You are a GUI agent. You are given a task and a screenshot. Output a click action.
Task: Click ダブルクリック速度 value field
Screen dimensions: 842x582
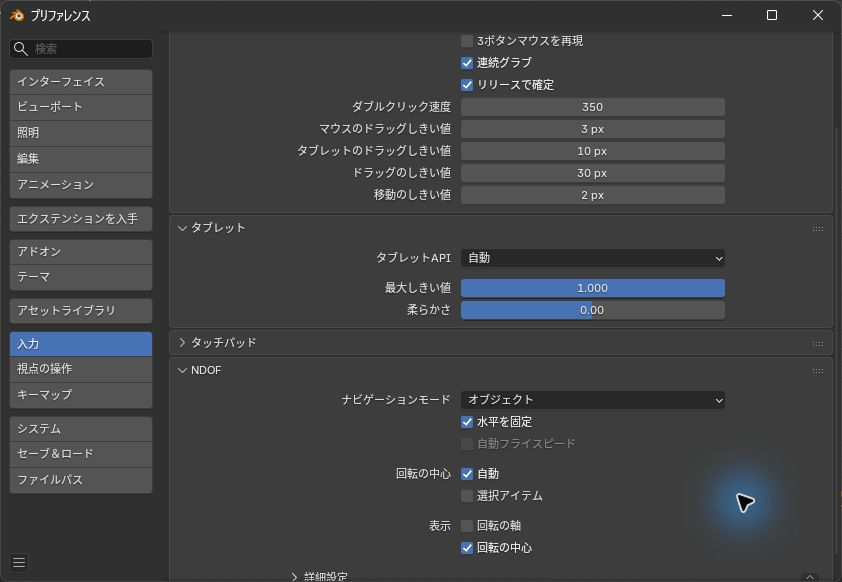pos(592,107)
